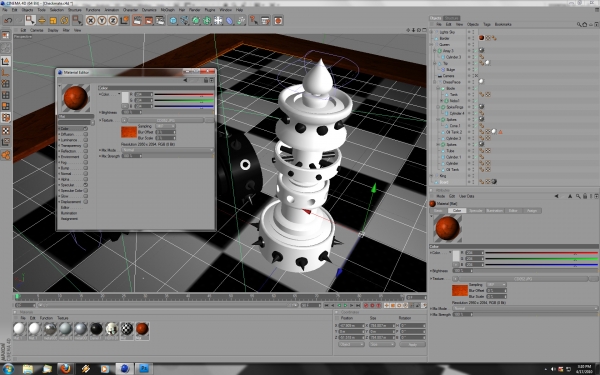Viewport: 600px width, 375px height.
Task: Click the green HyperNURBS generator icon
Action: tap(196, 20)
